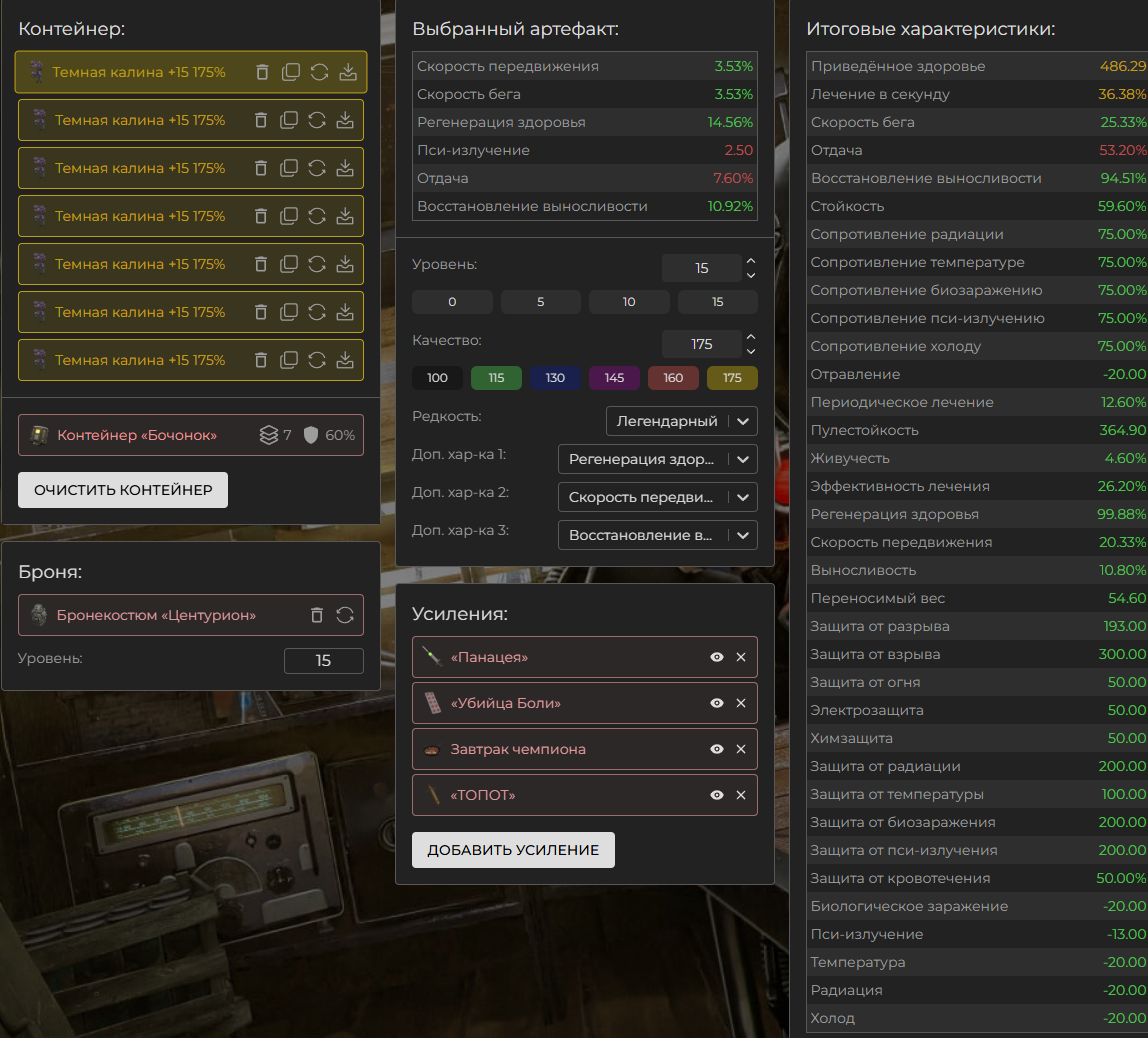Toggle visibility of Завтрак чемпиона boost
This screenshot has width=1148, height=1038.
(716, 749)
